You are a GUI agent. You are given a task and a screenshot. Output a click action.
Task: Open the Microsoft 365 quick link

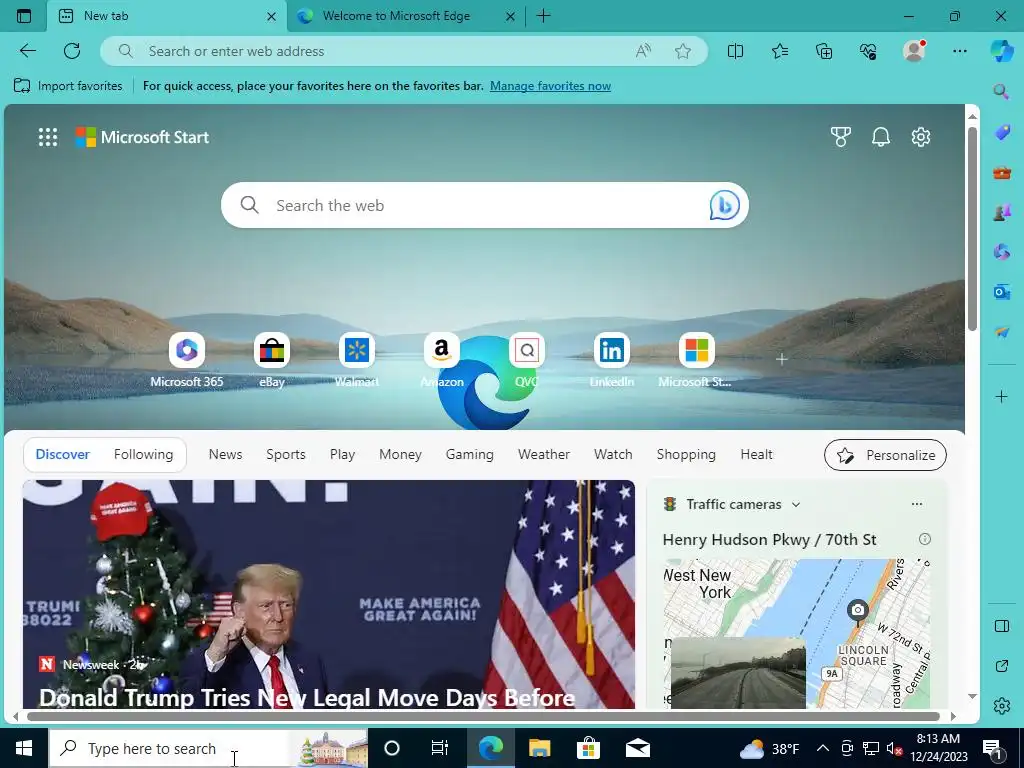tap(187, 360)
